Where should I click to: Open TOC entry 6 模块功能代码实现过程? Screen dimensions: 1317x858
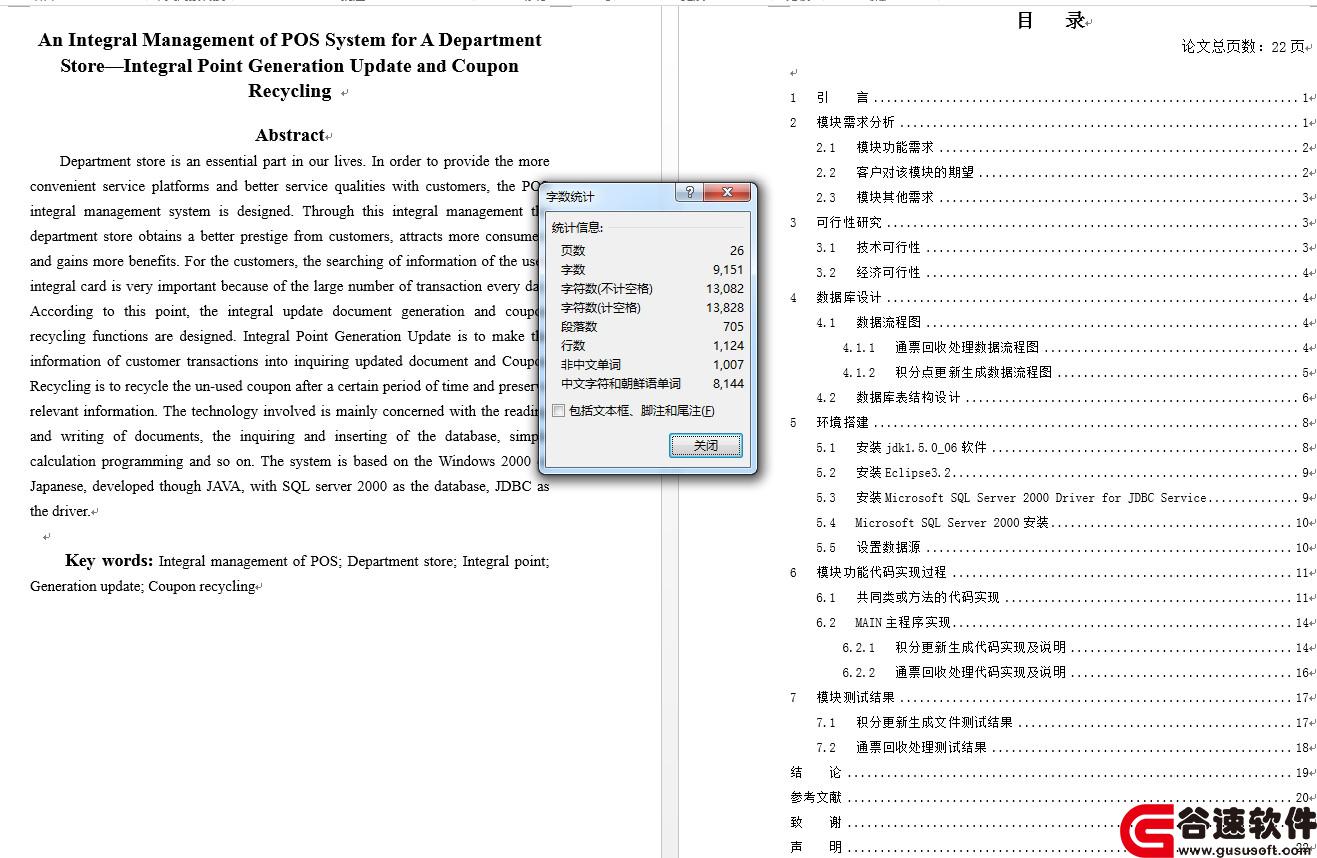point(1048,573)
